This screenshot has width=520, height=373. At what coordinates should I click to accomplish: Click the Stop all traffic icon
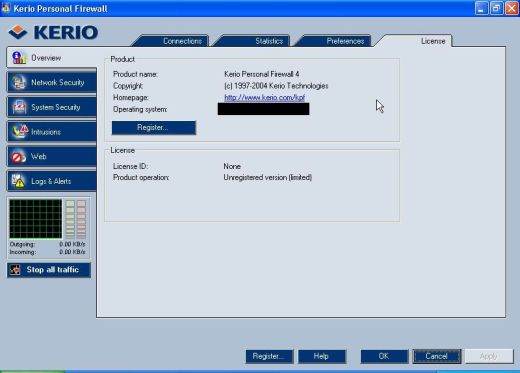pos(15,270)
